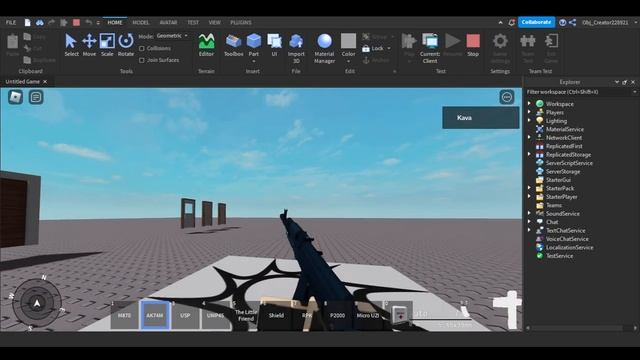Screen dimensions: 640x360
Task: Enable the Join Surfaces checkbox
Action: pos(142,60)
